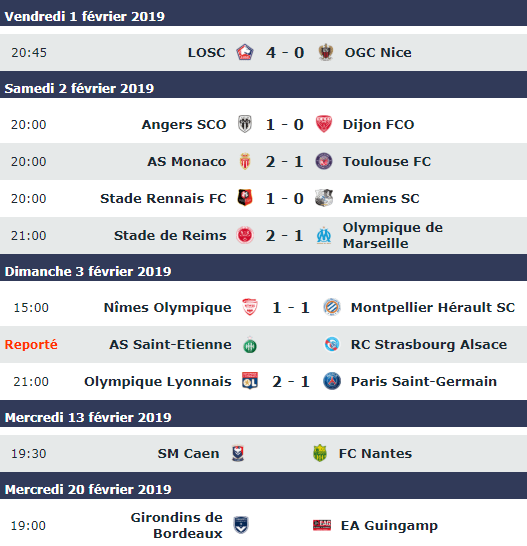Click the AS Monaco crest icon
Screen dimensions: 527x546
pos(245,161)
